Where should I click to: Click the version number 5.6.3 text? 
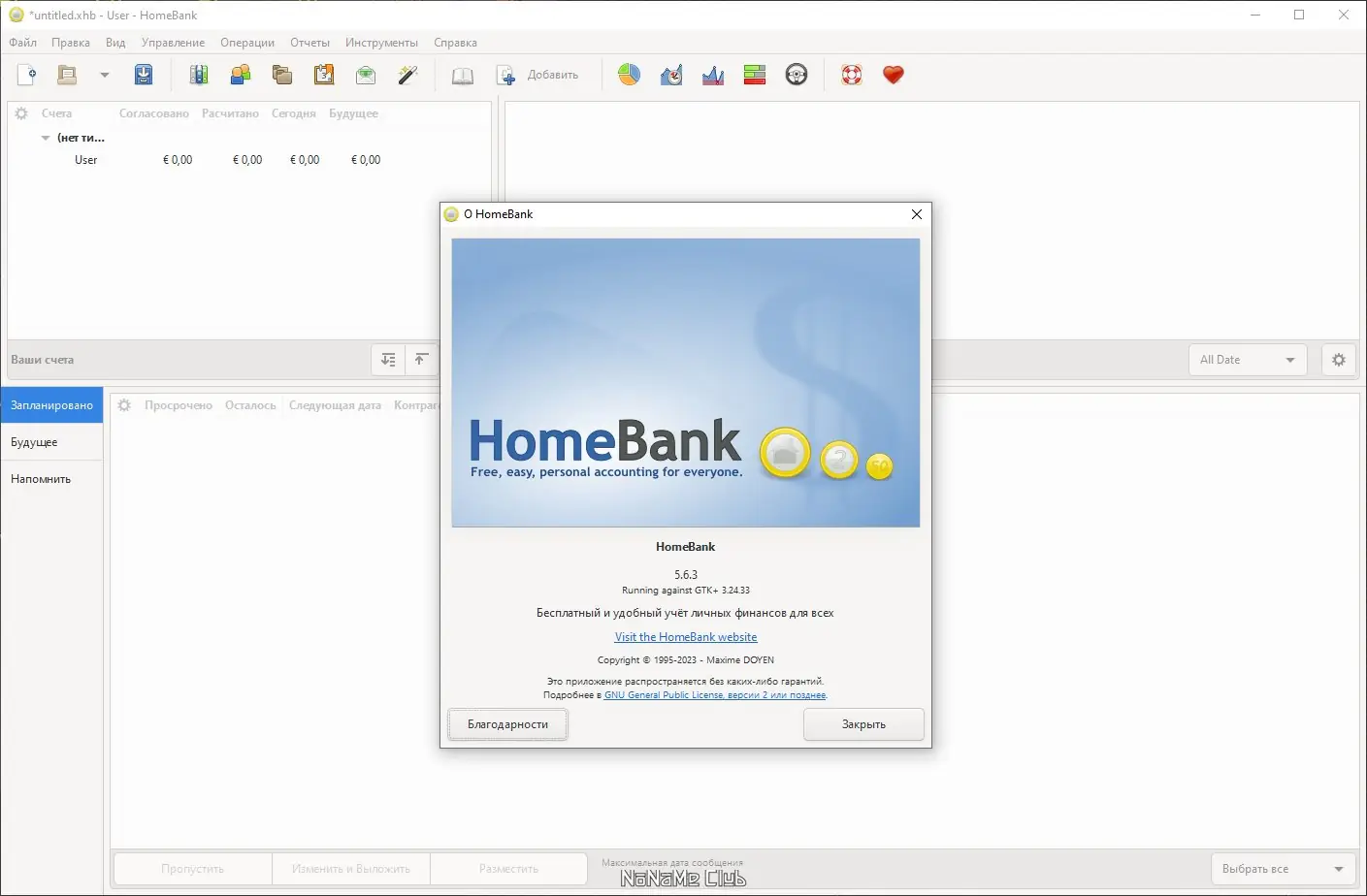pyautogui.click(x=686, y=575)
